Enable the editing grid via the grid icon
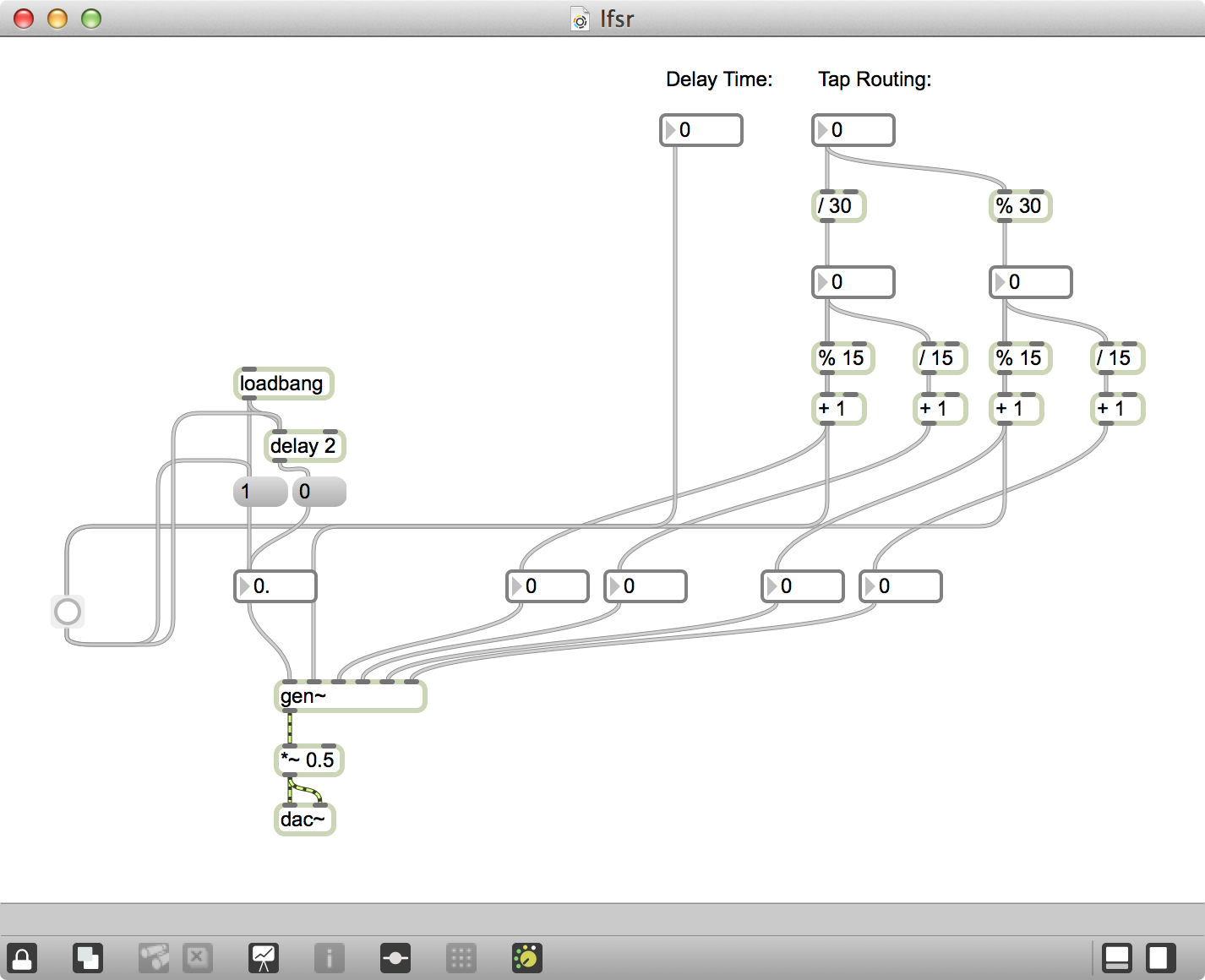The width and height of the screenshot is (1205, 980). pyautogui.click(x=461, y=958)
